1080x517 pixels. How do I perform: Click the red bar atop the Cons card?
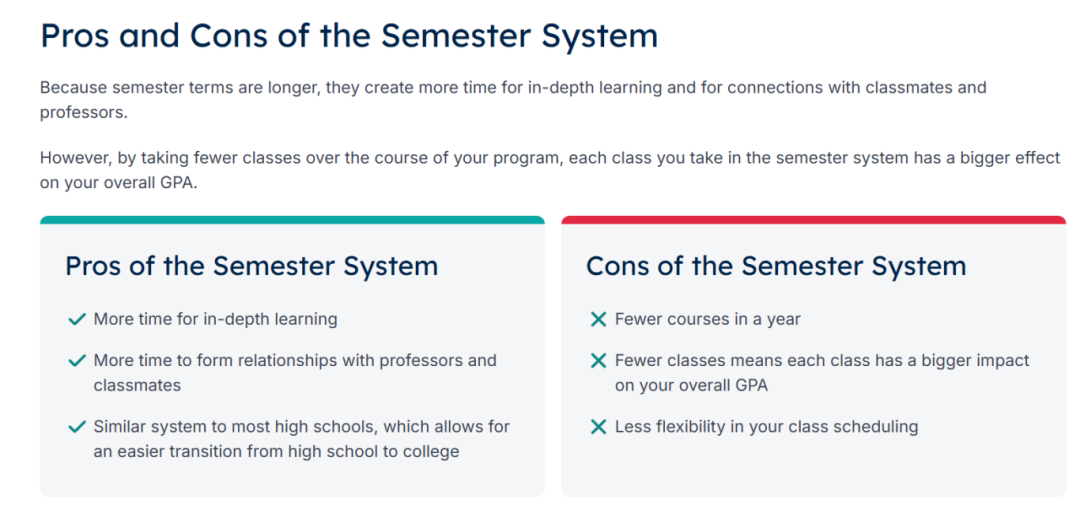click(813, 220)
